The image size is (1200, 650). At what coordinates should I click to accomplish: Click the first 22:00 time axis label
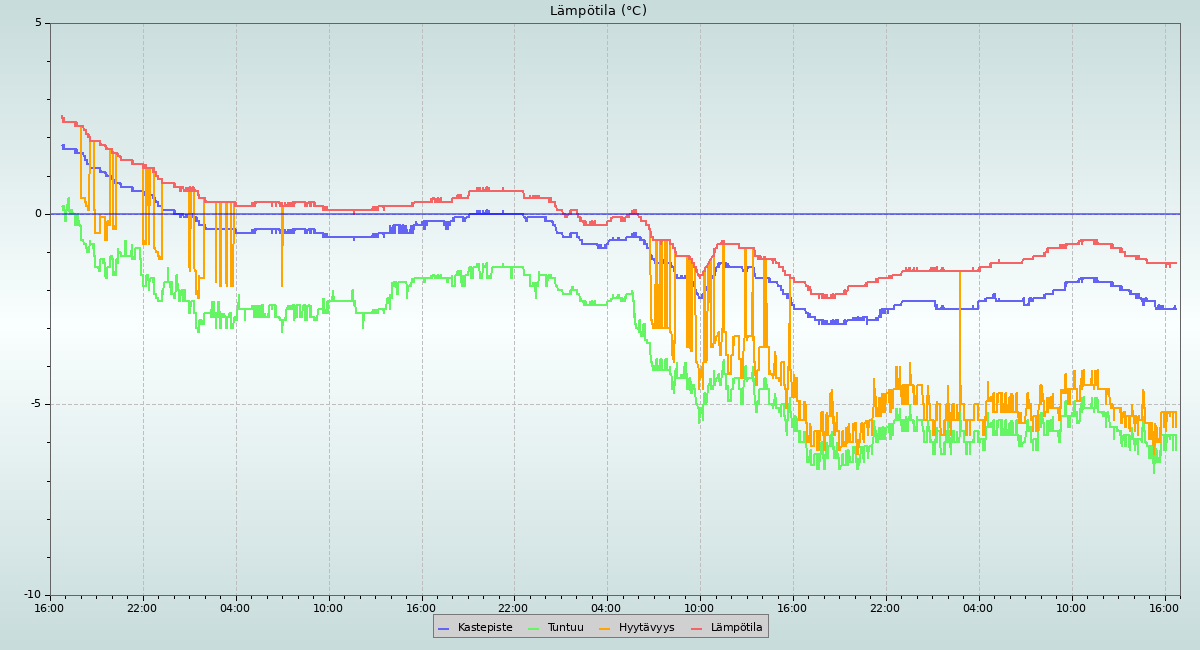142,608
